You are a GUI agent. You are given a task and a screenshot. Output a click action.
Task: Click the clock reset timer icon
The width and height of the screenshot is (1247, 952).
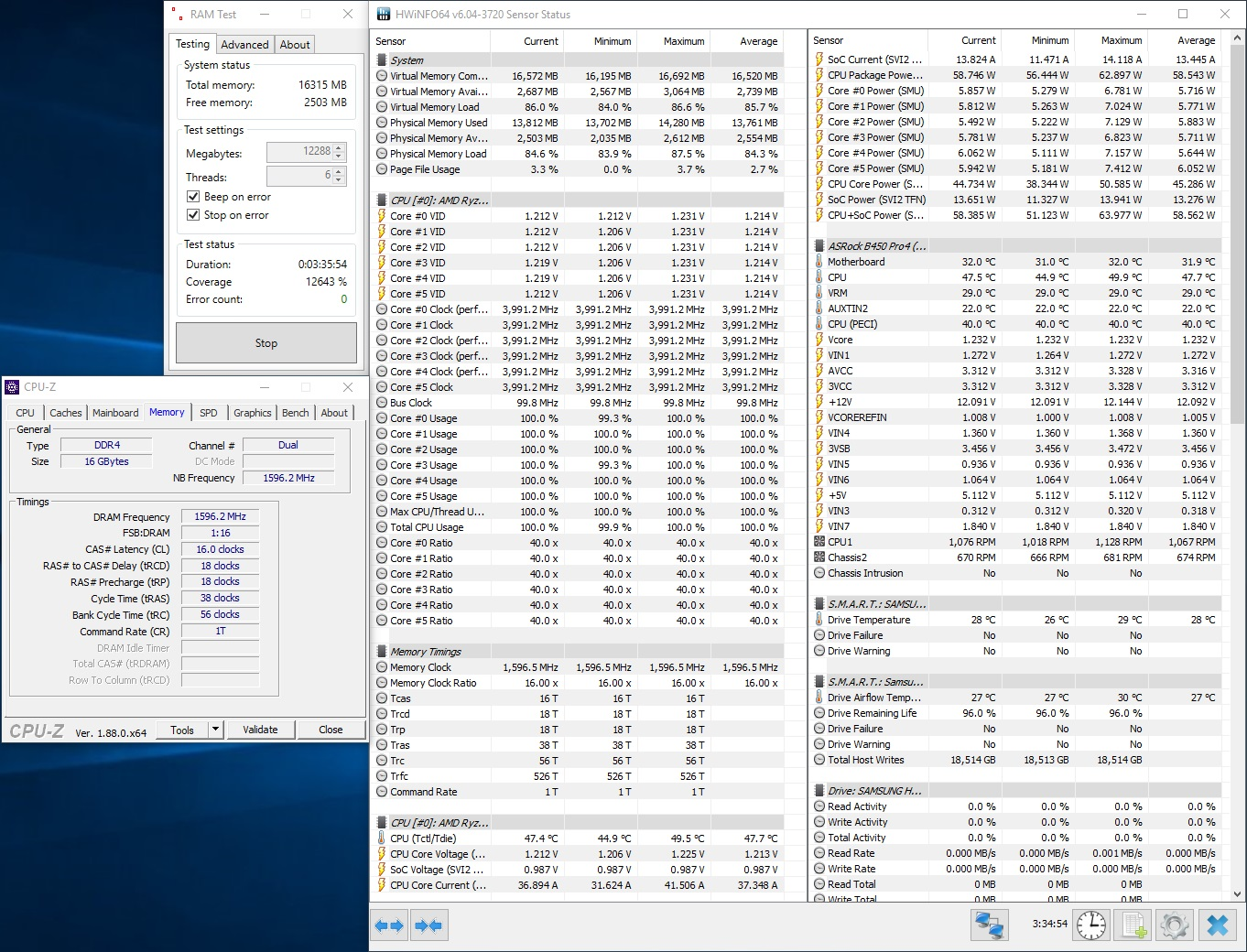pyautogui.click(x=1090, y=925)
